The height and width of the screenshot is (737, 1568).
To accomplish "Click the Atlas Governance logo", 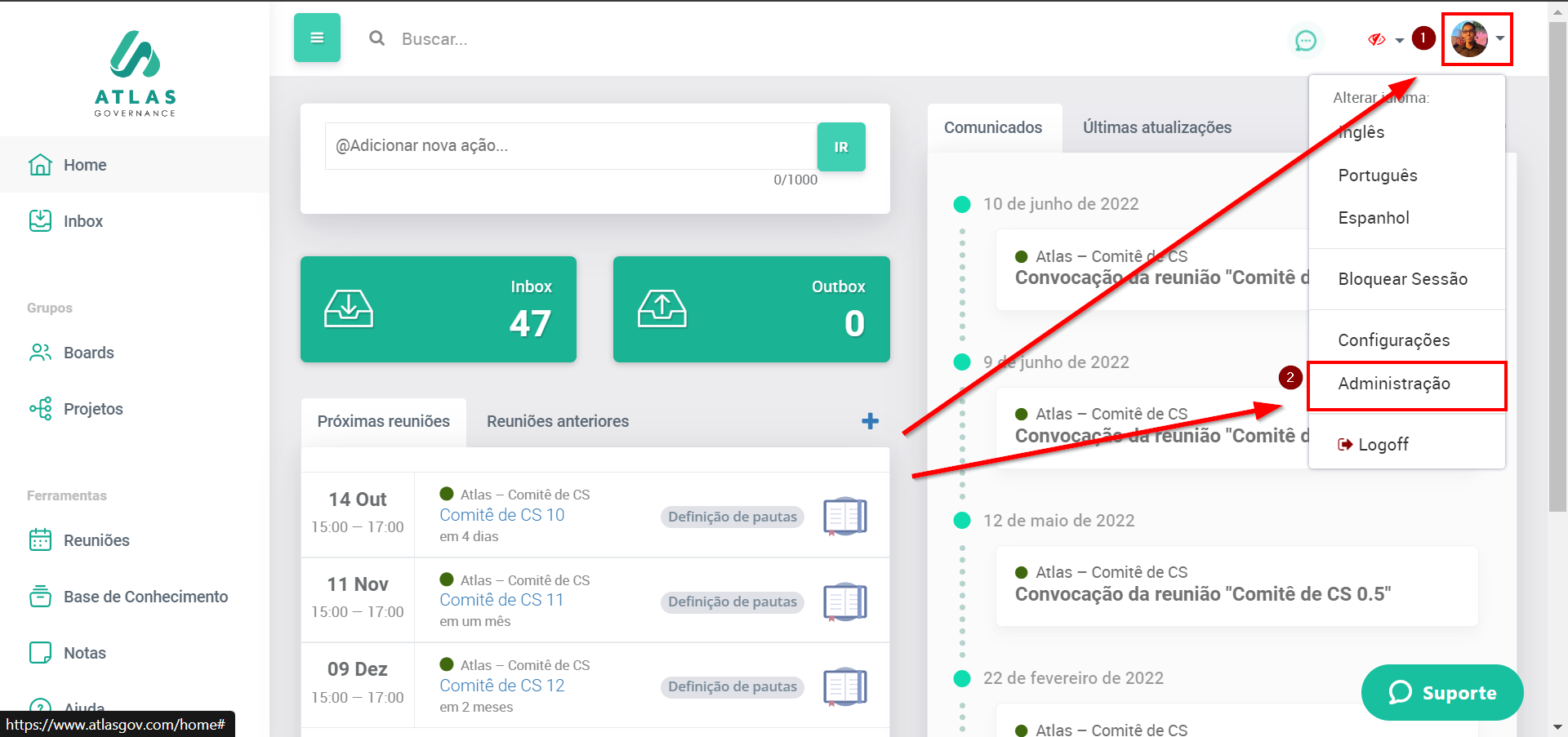I will click(135, 73).
